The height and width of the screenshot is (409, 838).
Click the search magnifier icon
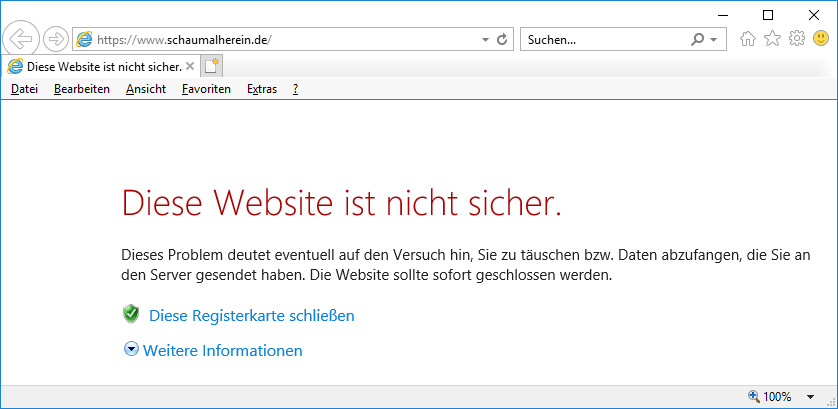pos(697,40)
